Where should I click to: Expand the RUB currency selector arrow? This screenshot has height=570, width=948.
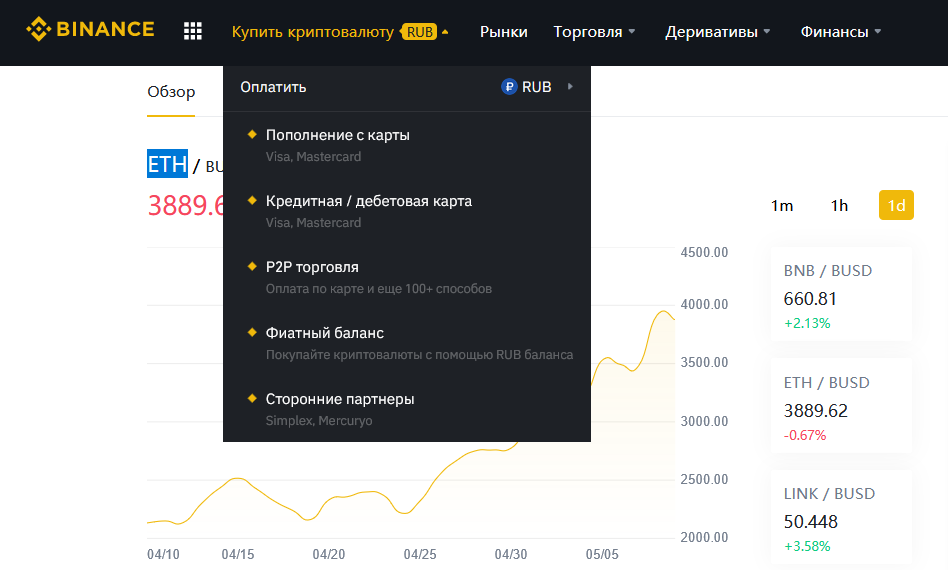pos(570,87)
